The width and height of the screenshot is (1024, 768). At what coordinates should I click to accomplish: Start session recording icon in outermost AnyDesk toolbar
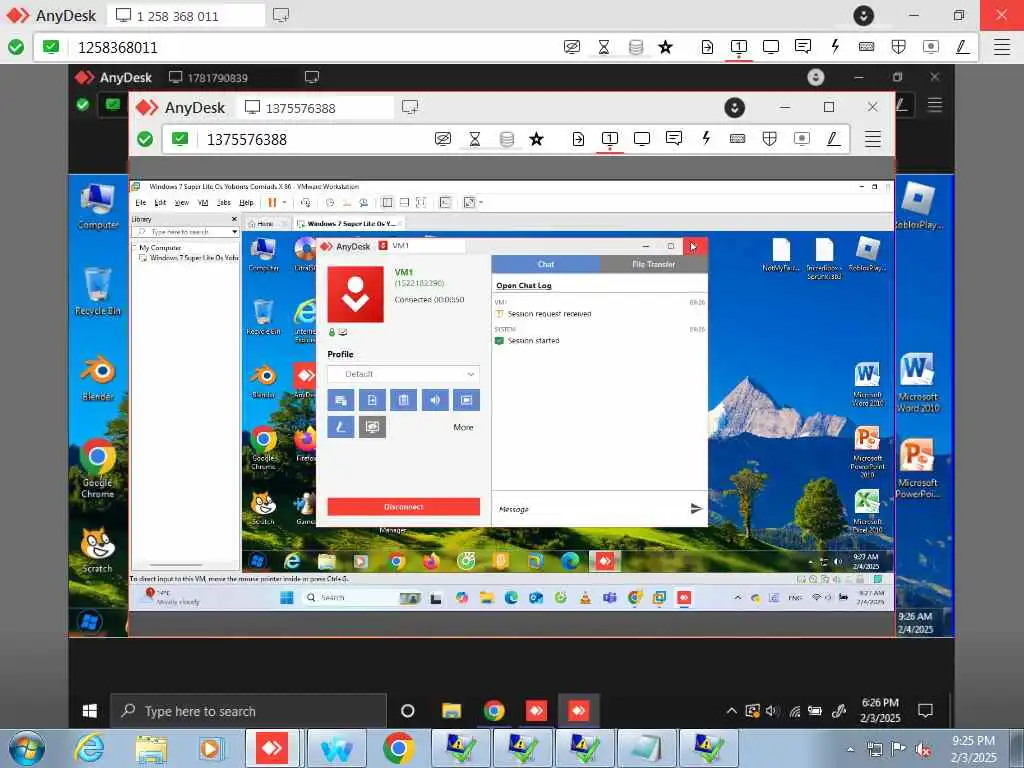(x=931, y=46)
